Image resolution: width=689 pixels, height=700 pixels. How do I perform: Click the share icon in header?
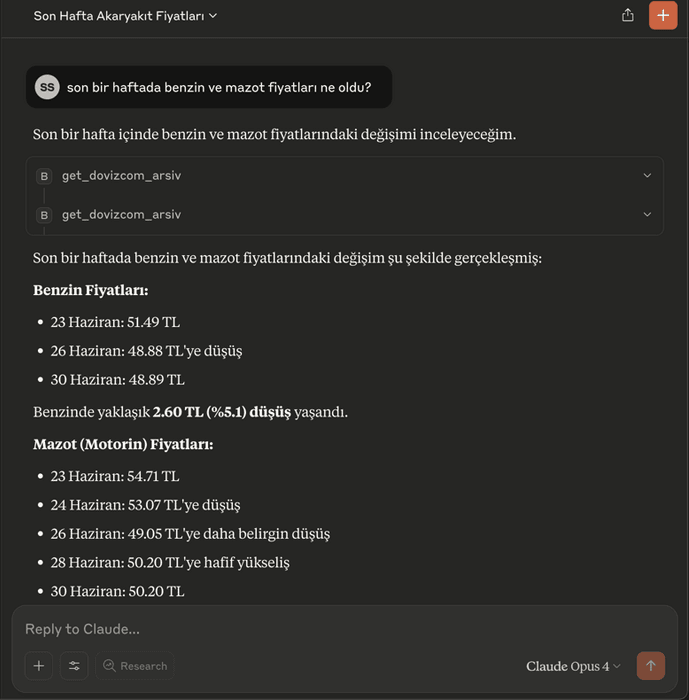click(627, 16)
